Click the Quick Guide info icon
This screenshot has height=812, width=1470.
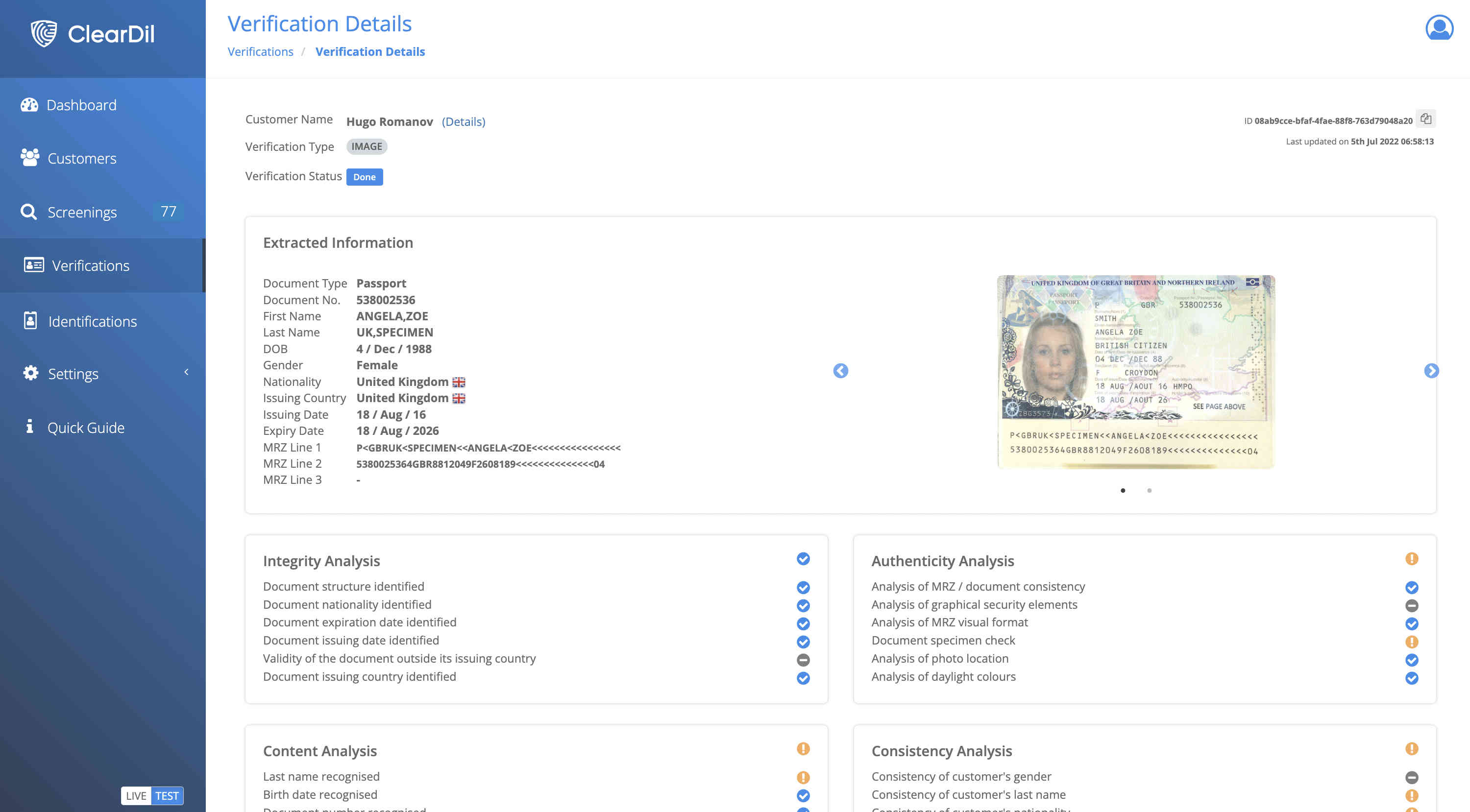pos(30,427)
